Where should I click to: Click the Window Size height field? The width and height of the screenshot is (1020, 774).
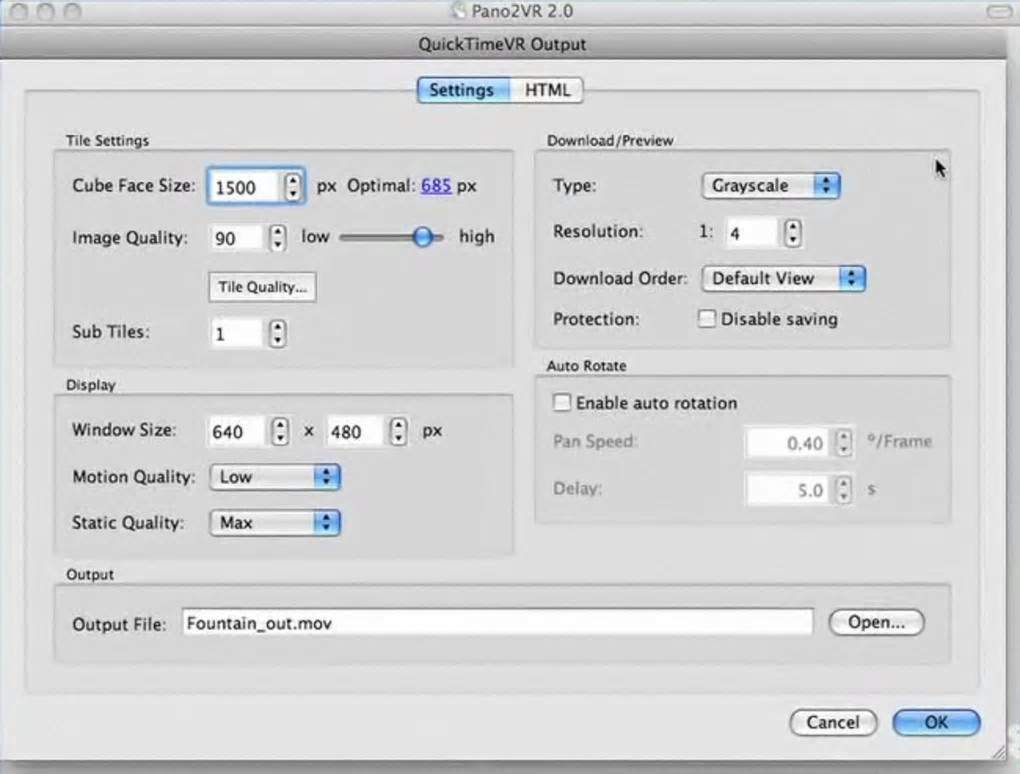(355, 431)
